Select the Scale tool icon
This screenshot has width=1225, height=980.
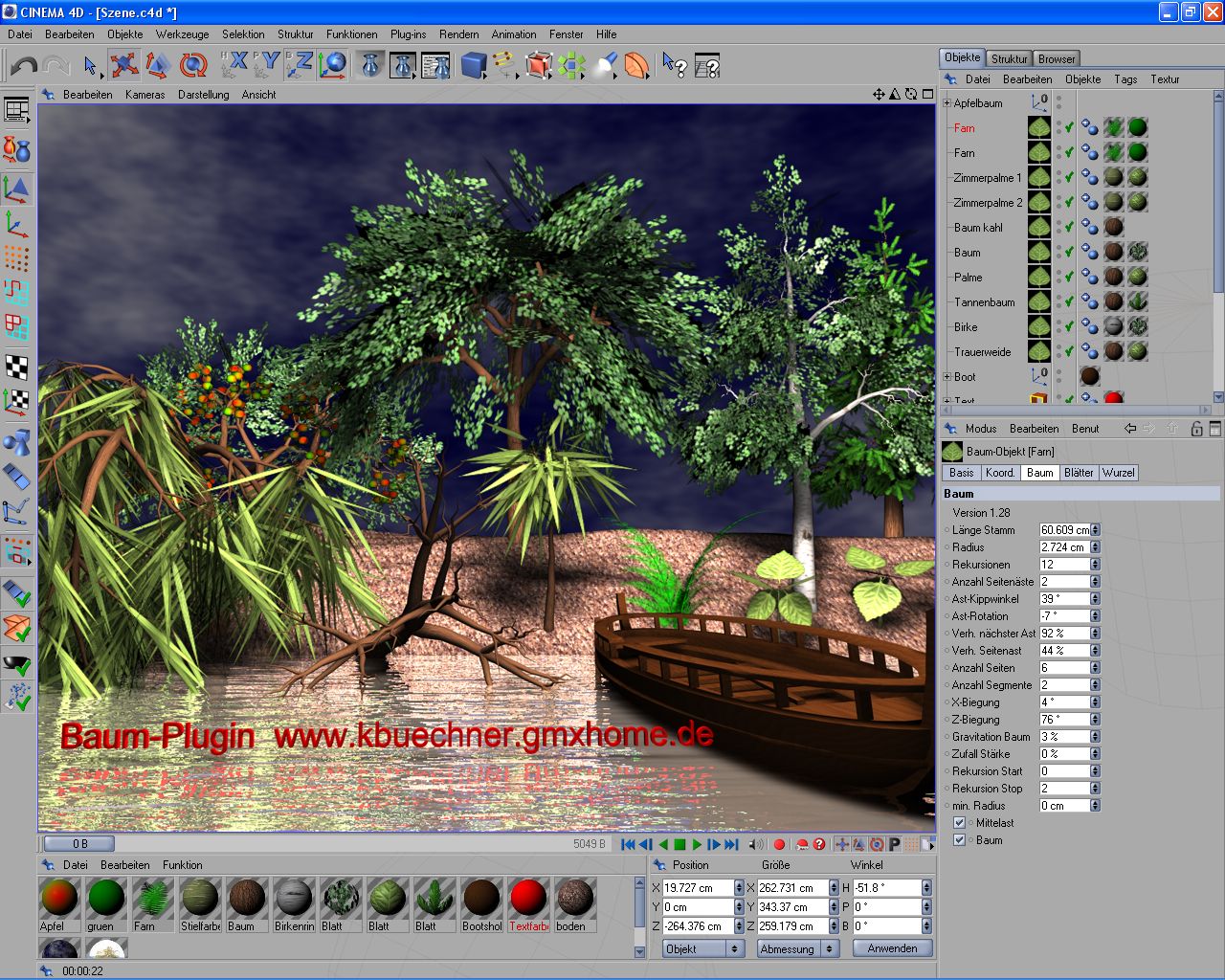[158, 65]
